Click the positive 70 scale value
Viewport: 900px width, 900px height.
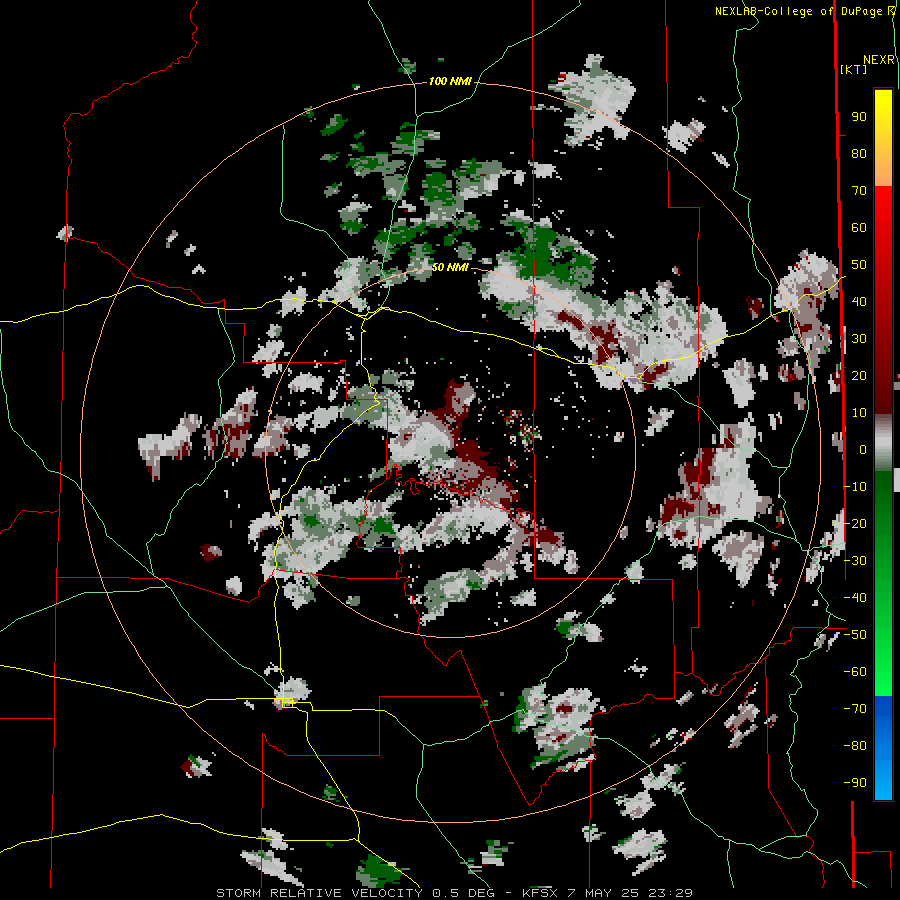(859, 191)
